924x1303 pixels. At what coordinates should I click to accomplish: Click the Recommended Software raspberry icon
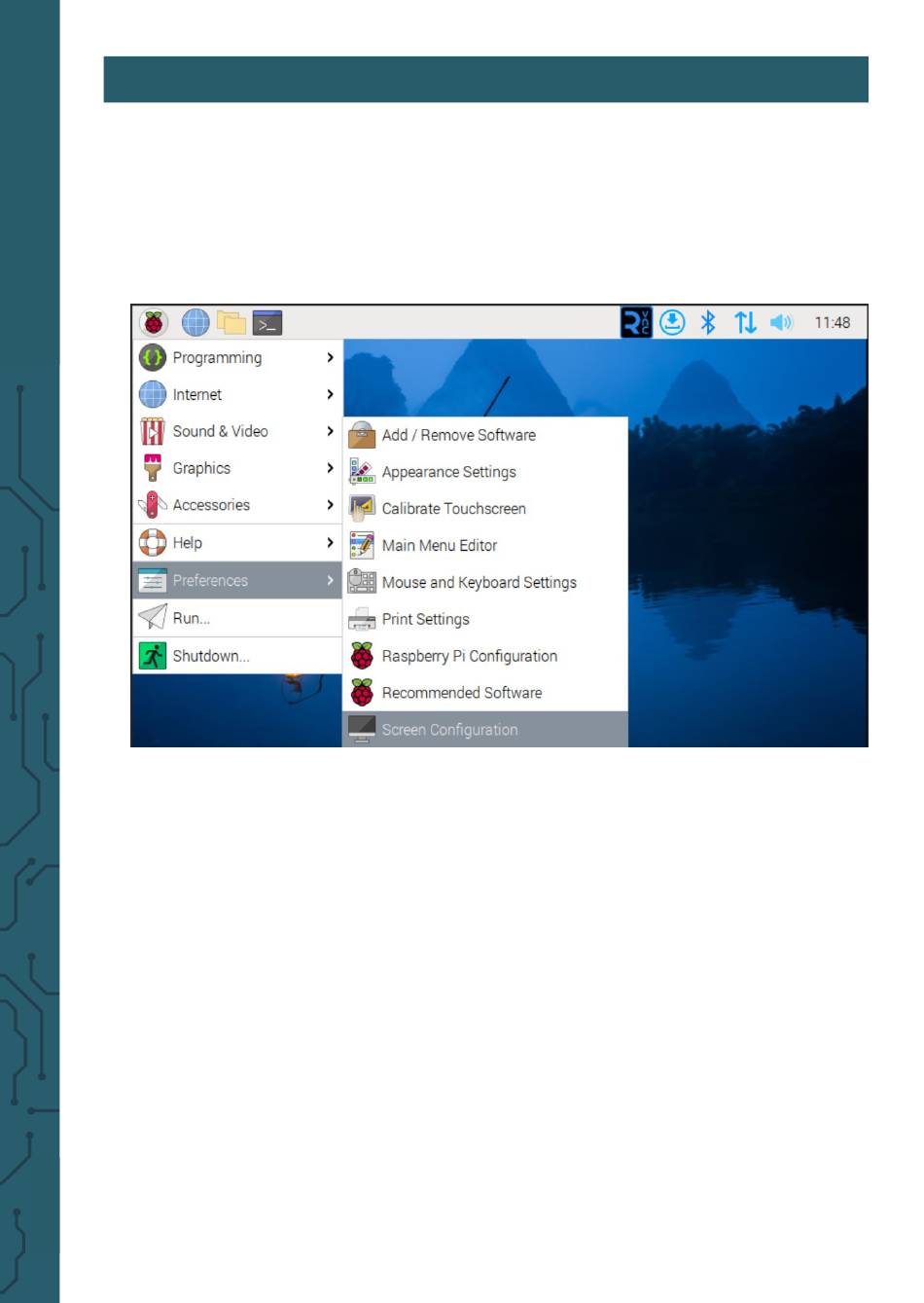coord(362,693)
